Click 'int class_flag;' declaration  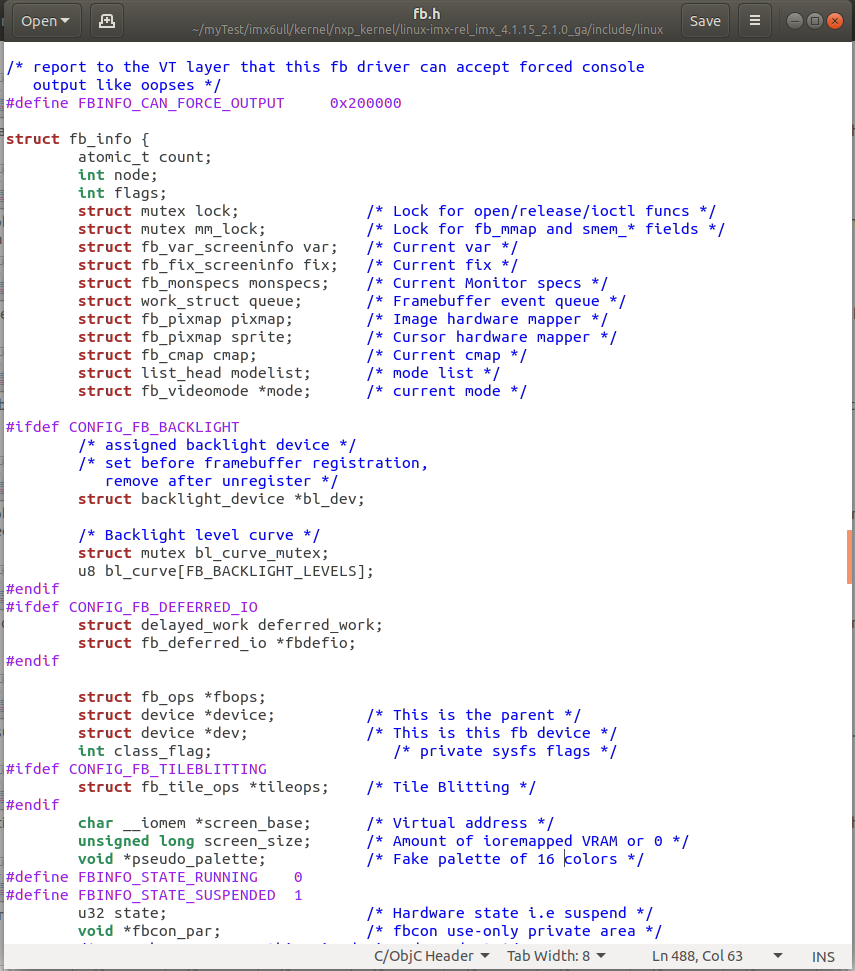click(x=145, y=751)
